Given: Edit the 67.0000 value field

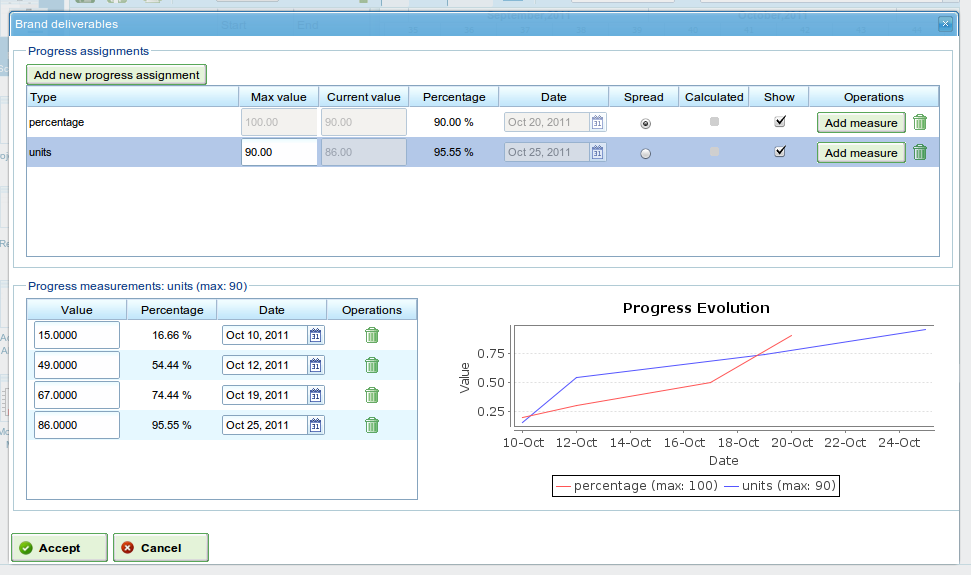Looking at the screenshot, I should [77, 396].
